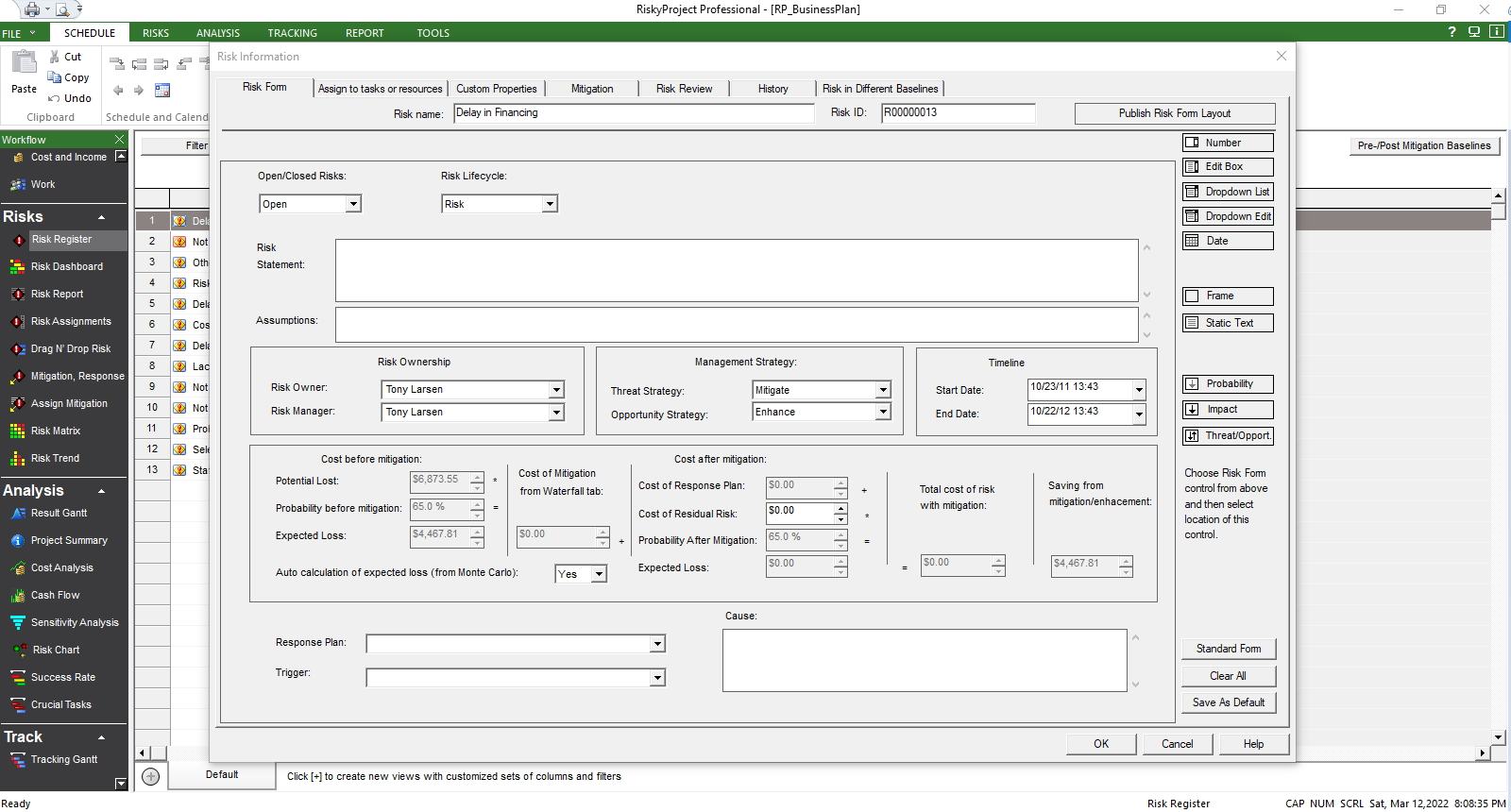1511x812 pixels.
Task: Expand the Open/Closed Risks dropdown
Action: click(x=353, y=204)
